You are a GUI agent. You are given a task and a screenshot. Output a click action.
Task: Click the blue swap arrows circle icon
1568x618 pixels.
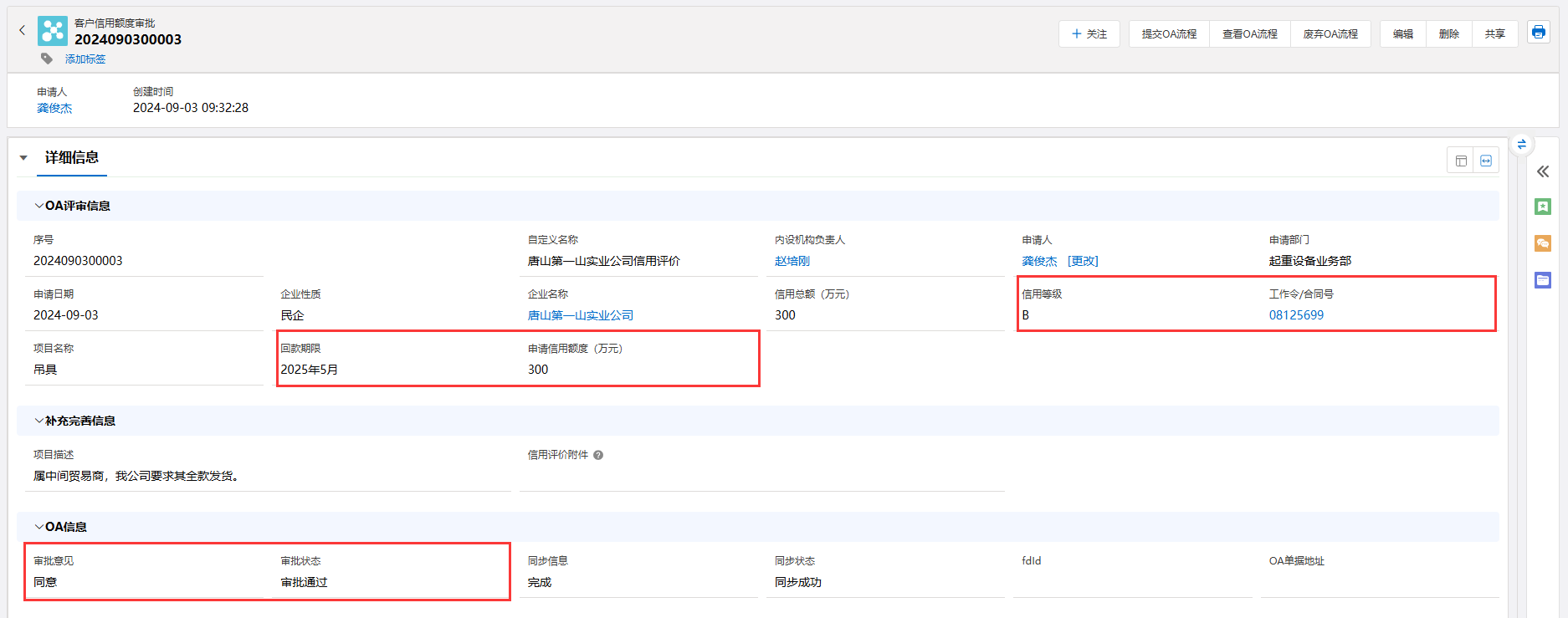click(1521, 145)
